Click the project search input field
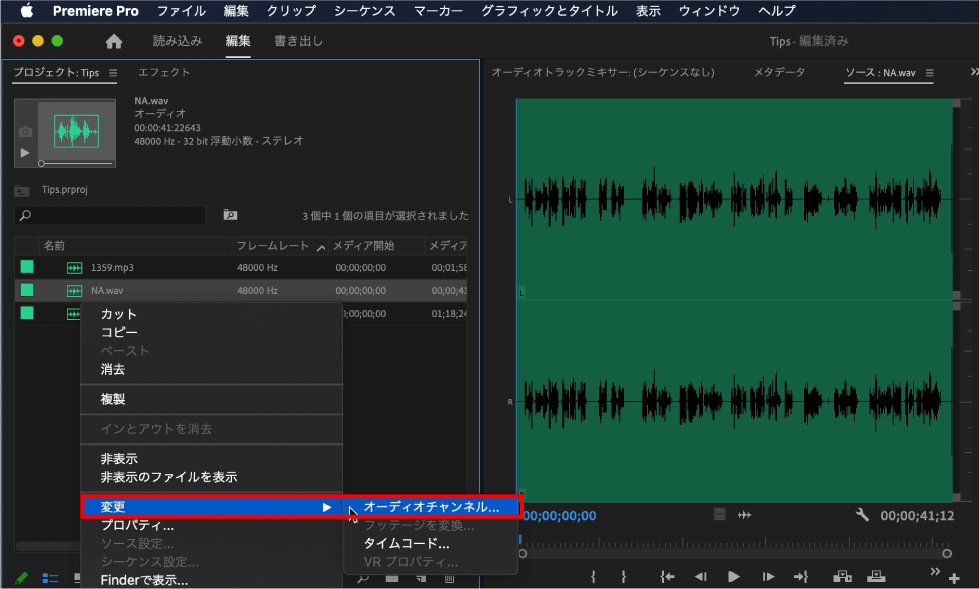Viewport: 979px width, 589px height. pos(110,215)
